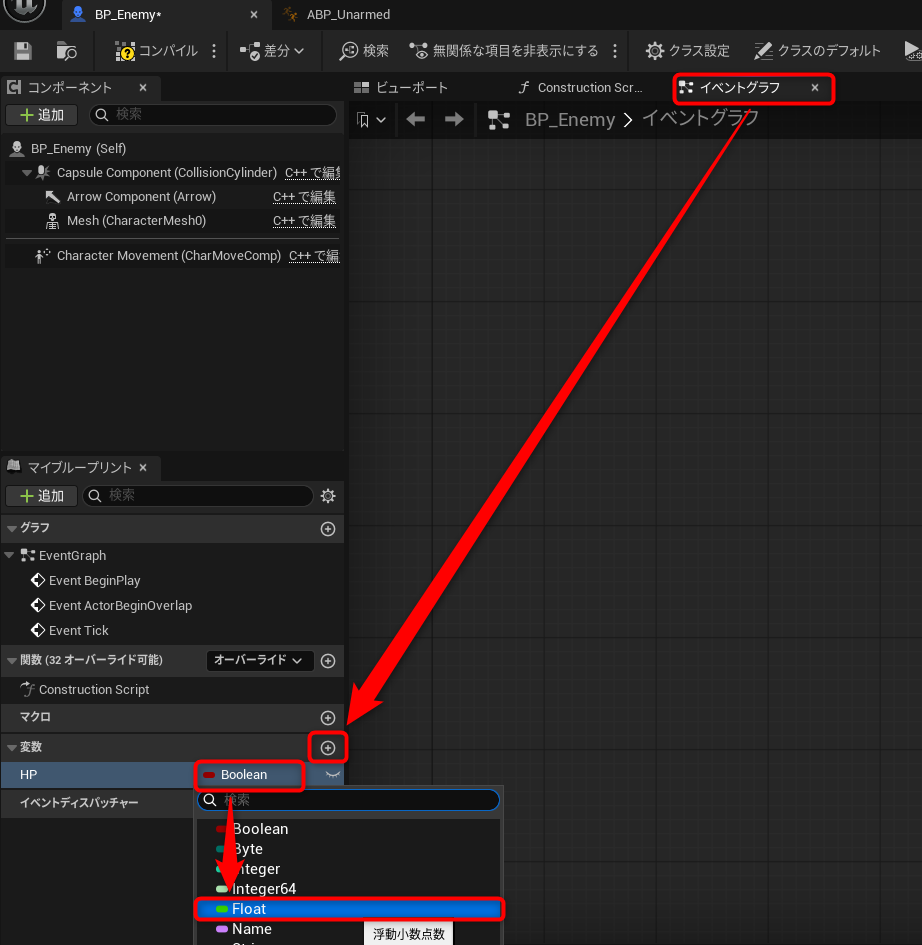The height and width of the screenshot is (945, 922).
Task: Click the 検索 (Find) toolbar button
Action: (364, 51)
